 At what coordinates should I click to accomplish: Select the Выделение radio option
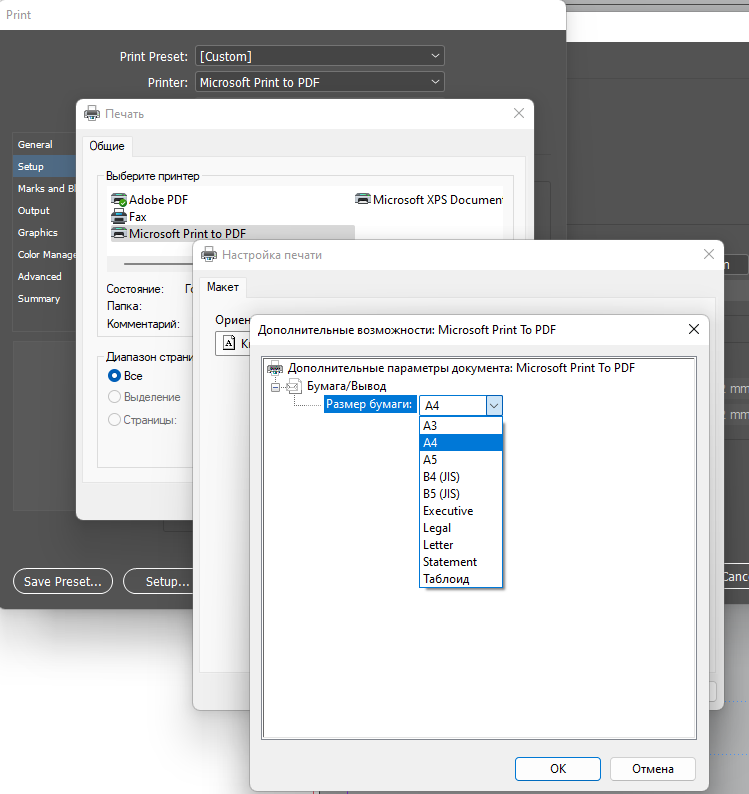pyautogui.click(x=144, y=397)
